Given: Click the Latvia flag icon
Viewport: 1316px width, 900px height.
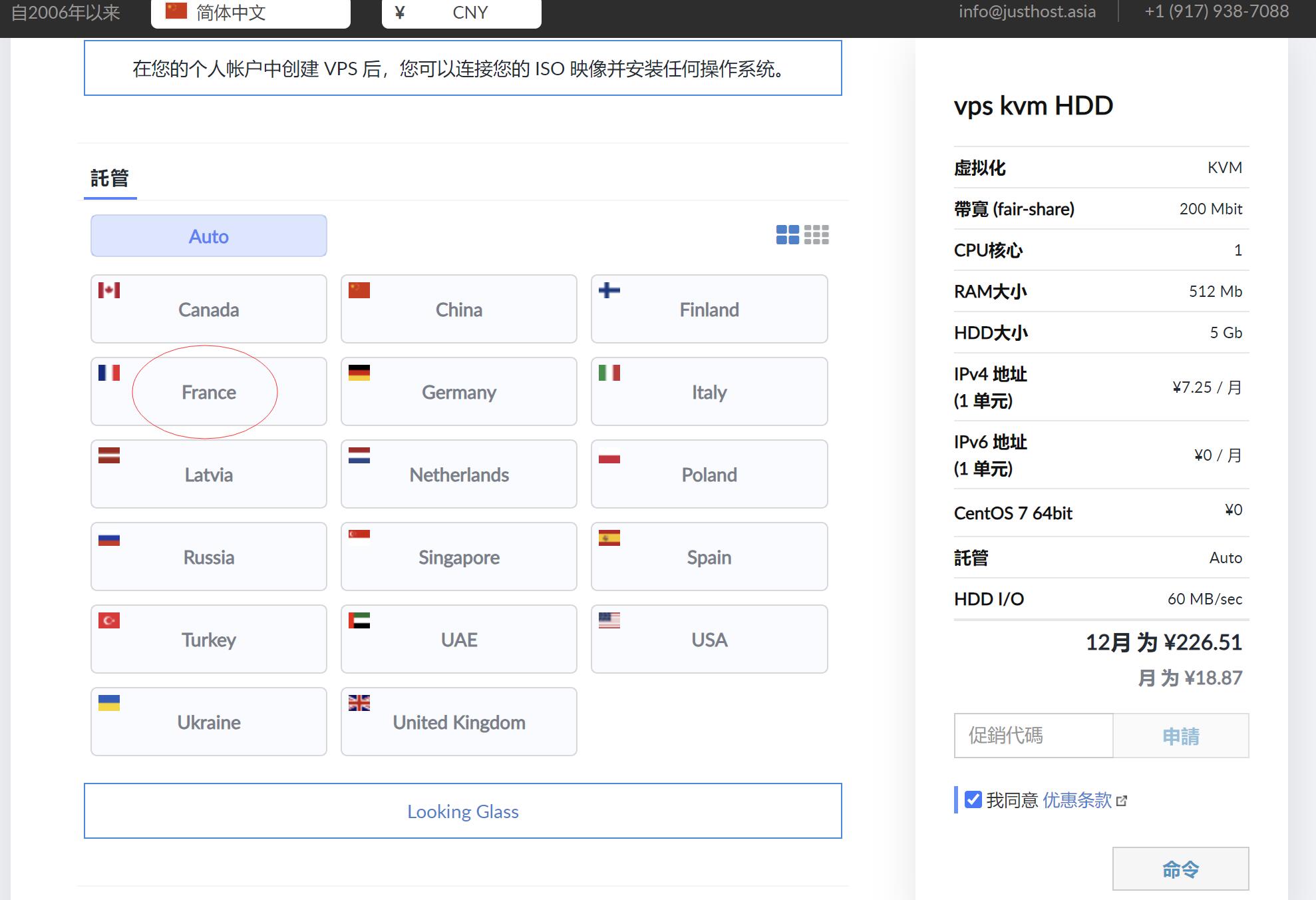Looking at the screenshot, I should point(109,455).
